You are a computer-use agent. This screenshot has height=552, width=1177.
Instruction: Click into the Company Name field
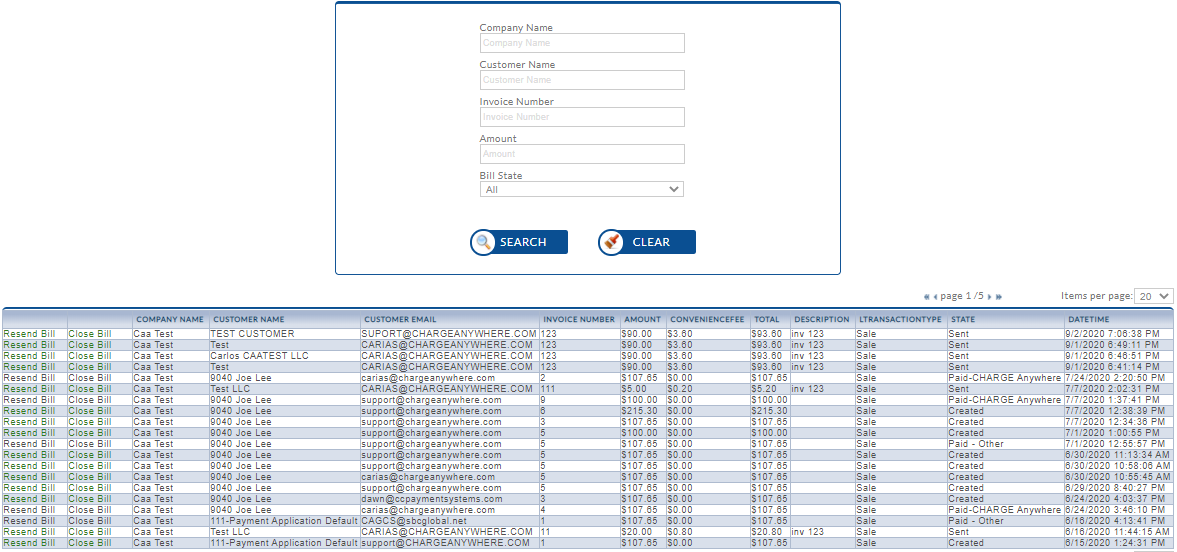pyautogui.click(x=581, y=43)
